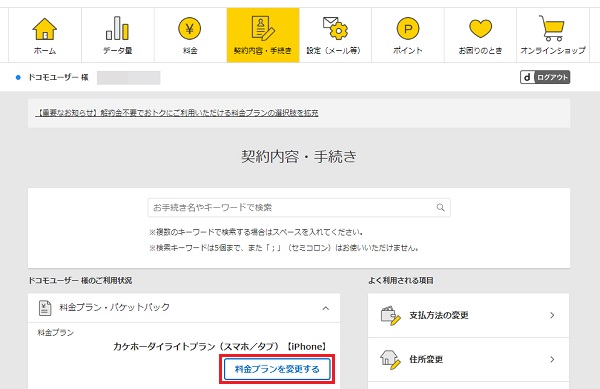Viewport: 600px width, 389px height.
Task: Open 設定（メール等） envelope gear icon
Action: (335, 28)
